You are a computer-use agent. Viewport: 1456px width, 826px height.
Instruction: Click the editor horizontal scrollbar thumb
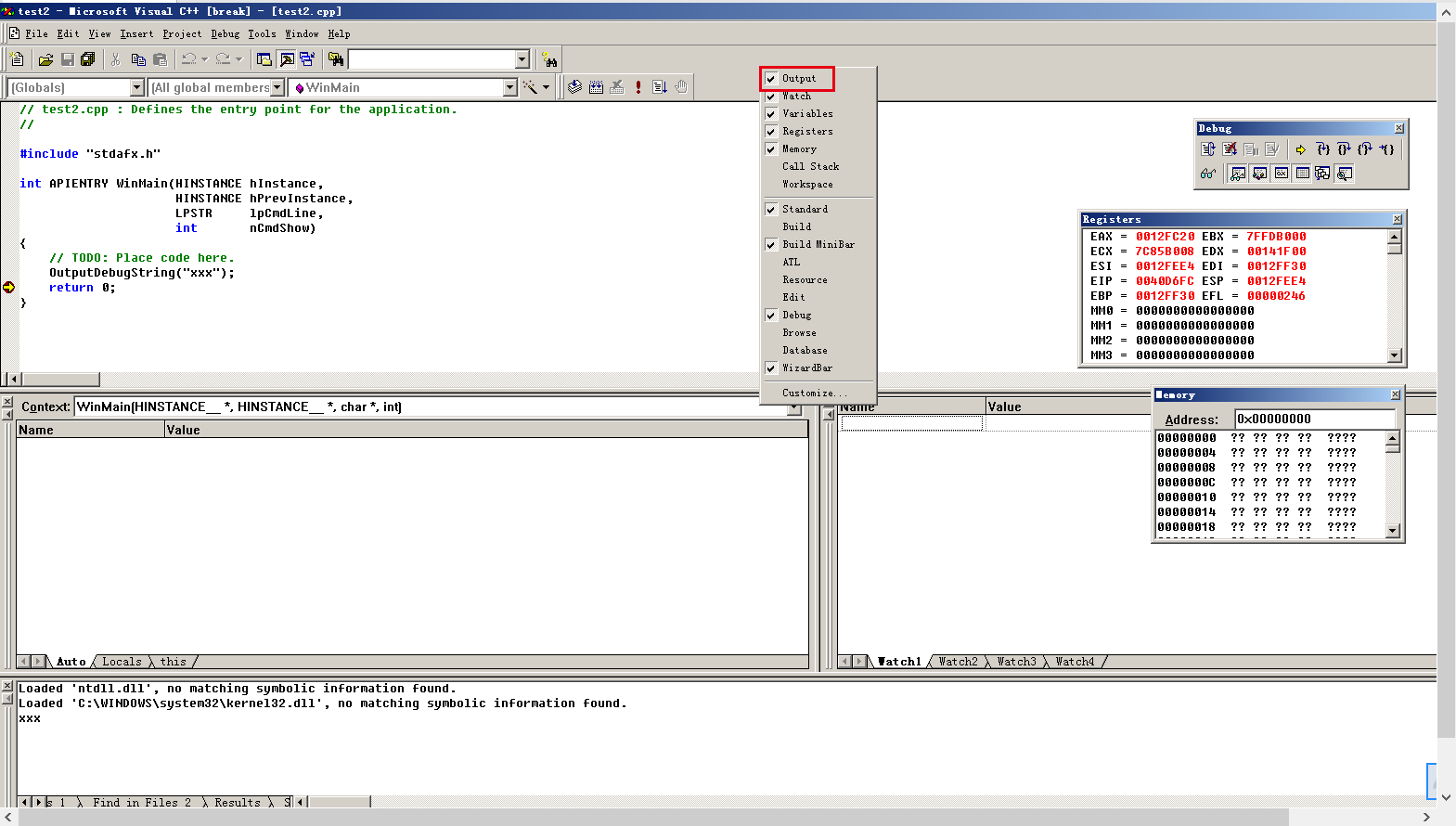[60, 380]
